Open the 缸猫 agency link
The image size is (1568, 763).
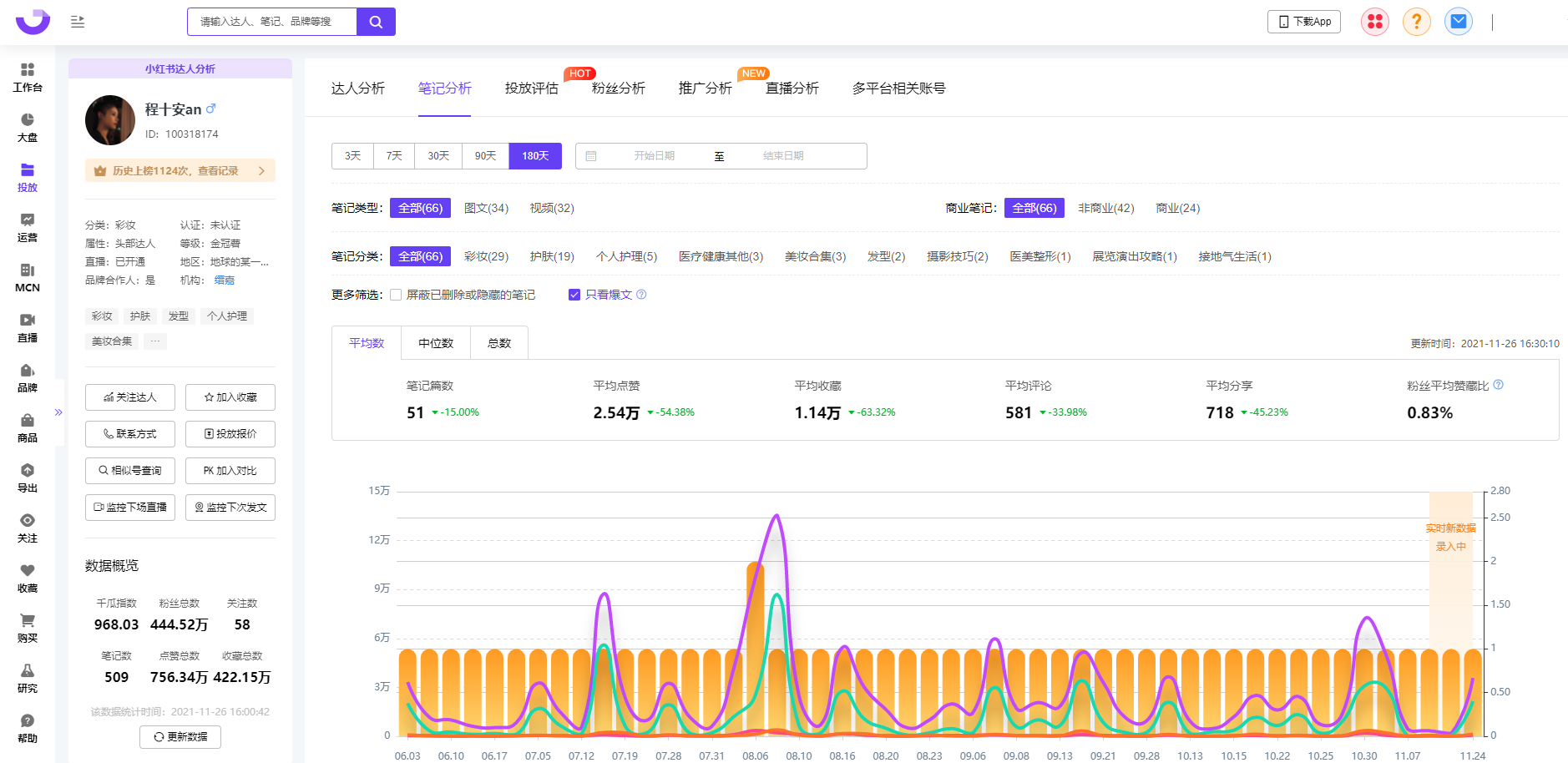click(224, 280)
